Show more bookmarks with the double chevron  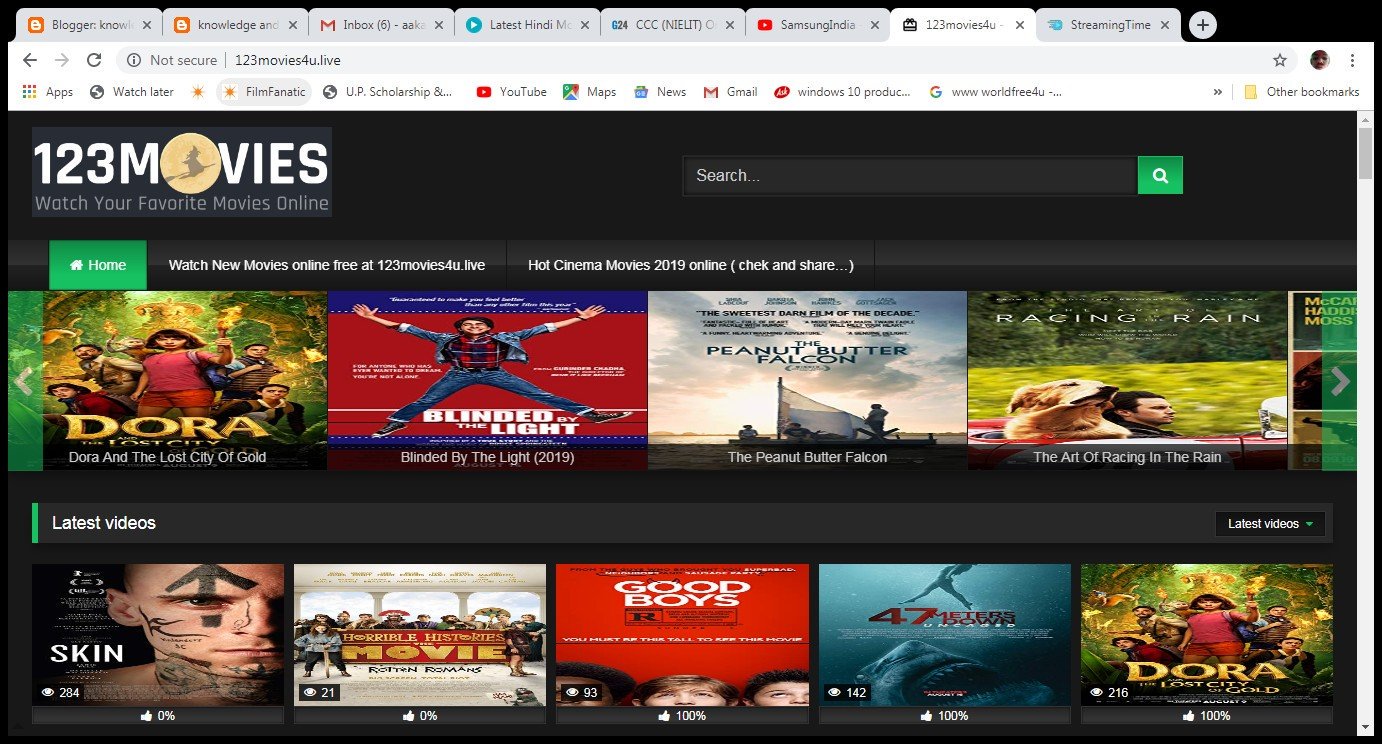[x=1217, y=91]
